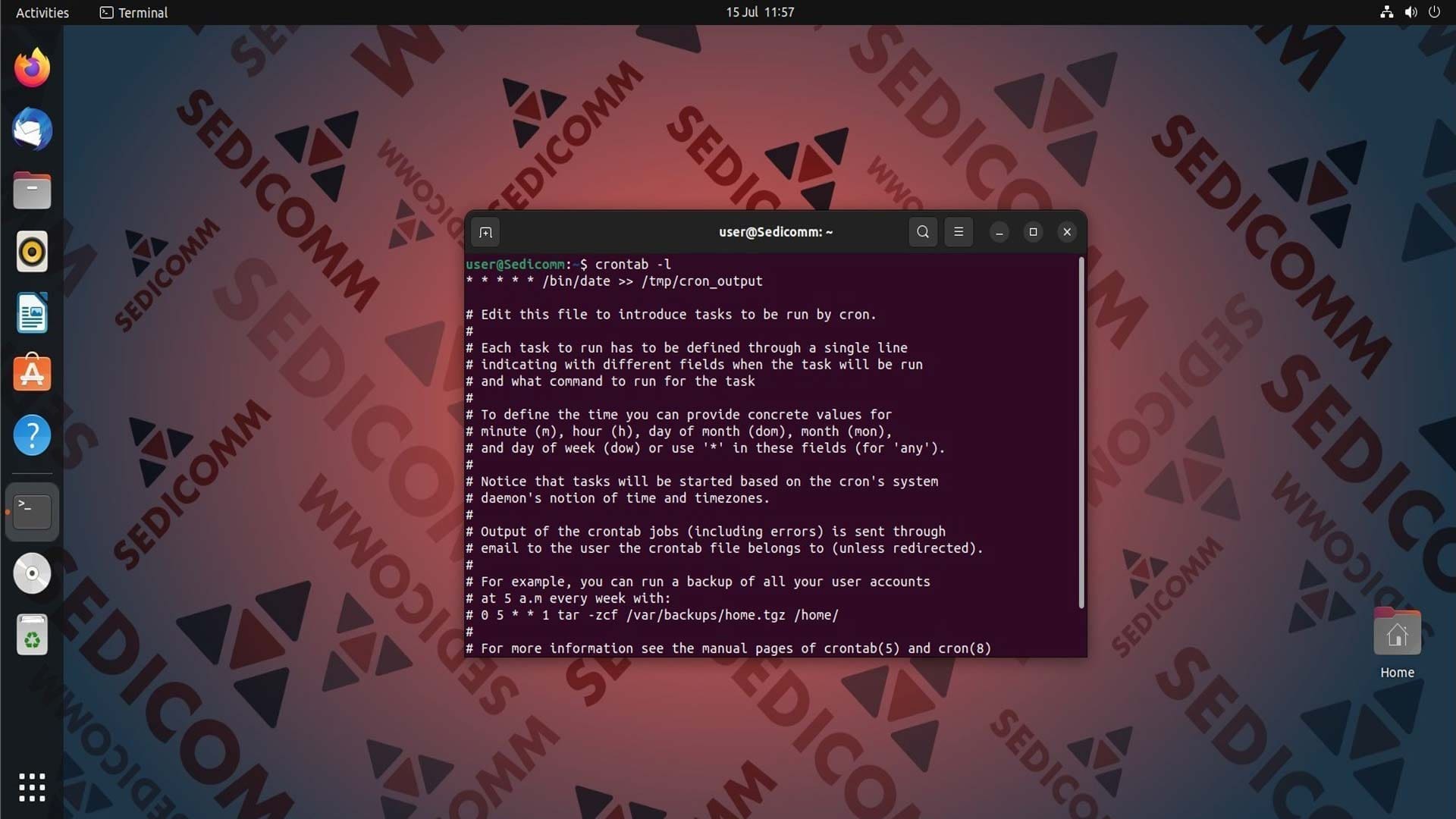Viewport: 1456px width, 819px height.
Task: Open the Trash in the dock
Action: [x=32, y=635]
